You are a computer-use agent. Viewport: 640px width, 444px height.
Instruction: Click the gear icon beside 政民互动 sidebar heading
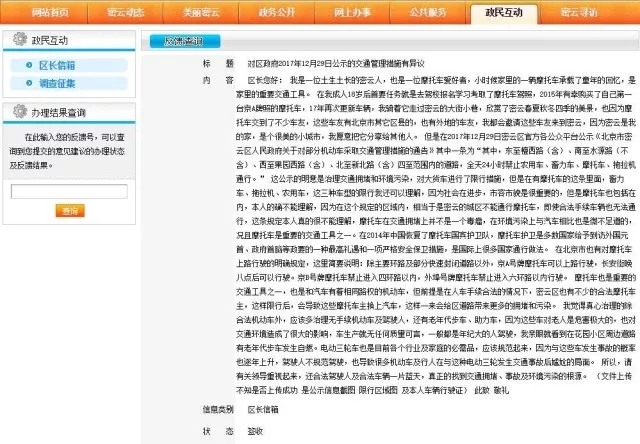pyautogui.click(x=20, y=39)
